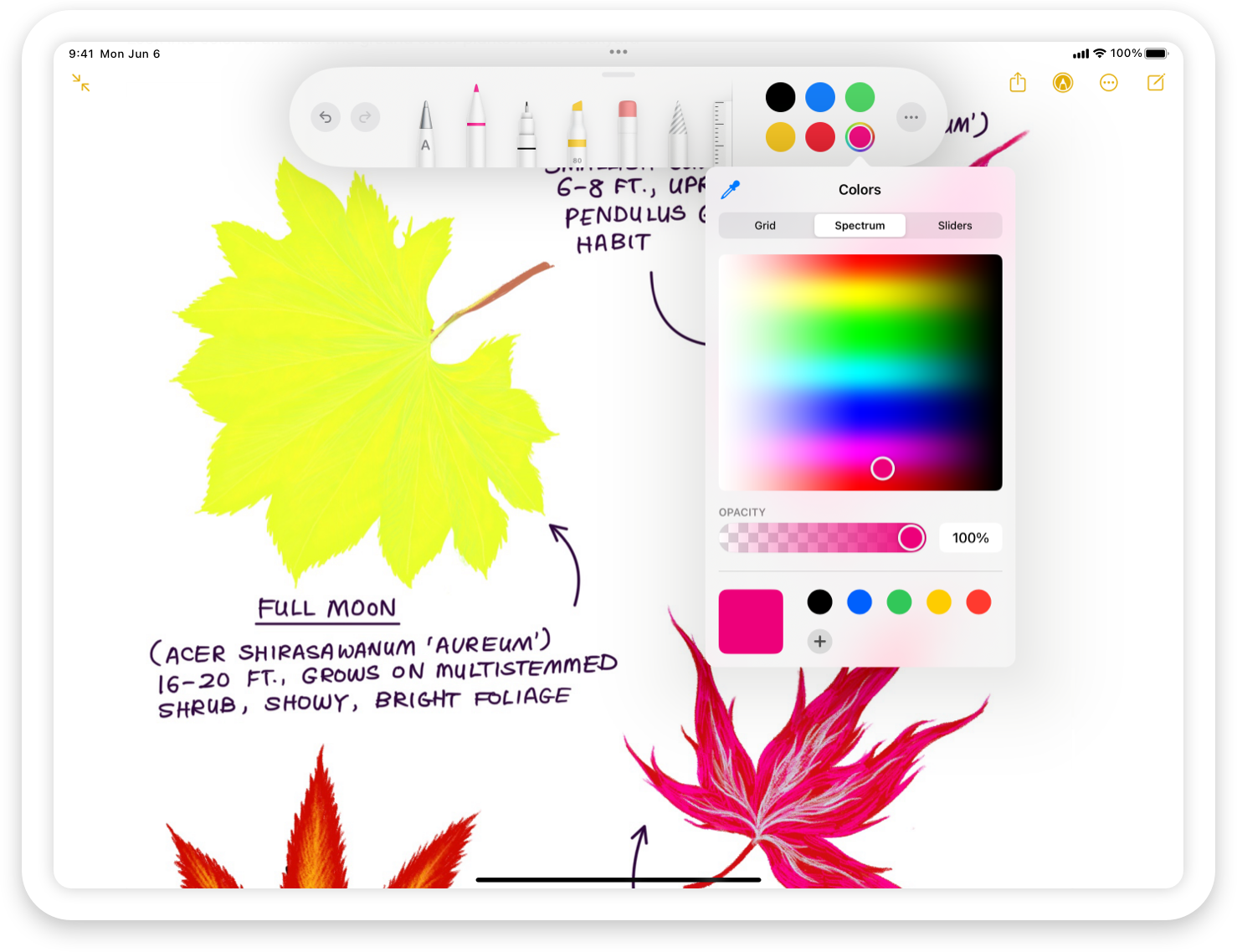The image size is (1237, 952).
Task: Add a saved color with the plus button
Action: pos(819,642)
